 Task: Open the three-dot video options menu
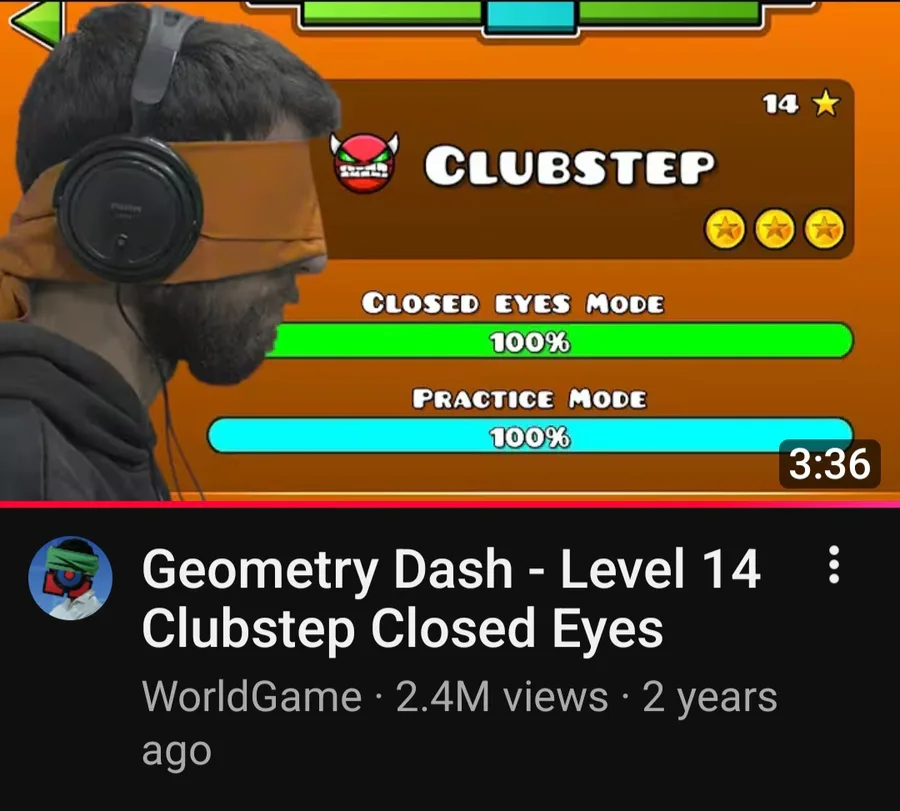click(834, 565)
